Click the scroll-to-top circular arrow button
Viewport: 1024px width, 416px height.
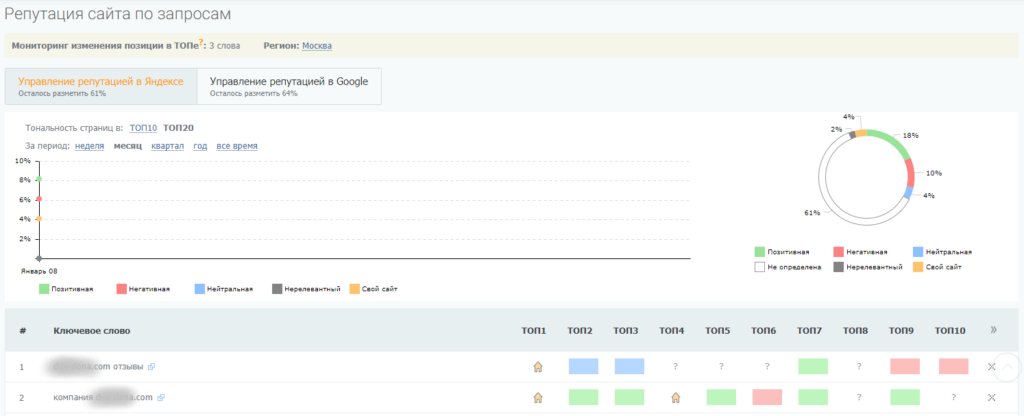(1007, 367)
